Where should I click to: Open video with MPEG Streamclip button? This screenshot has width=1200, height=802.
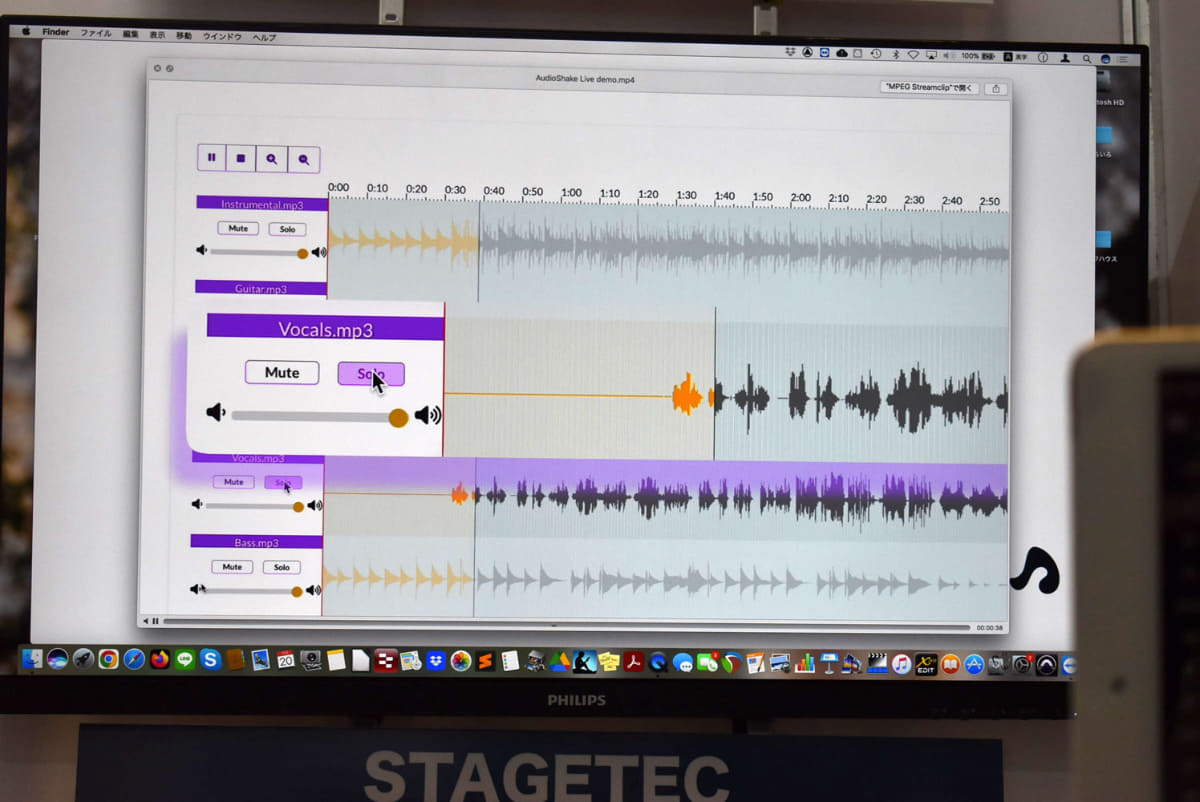[x=930, y=88]
